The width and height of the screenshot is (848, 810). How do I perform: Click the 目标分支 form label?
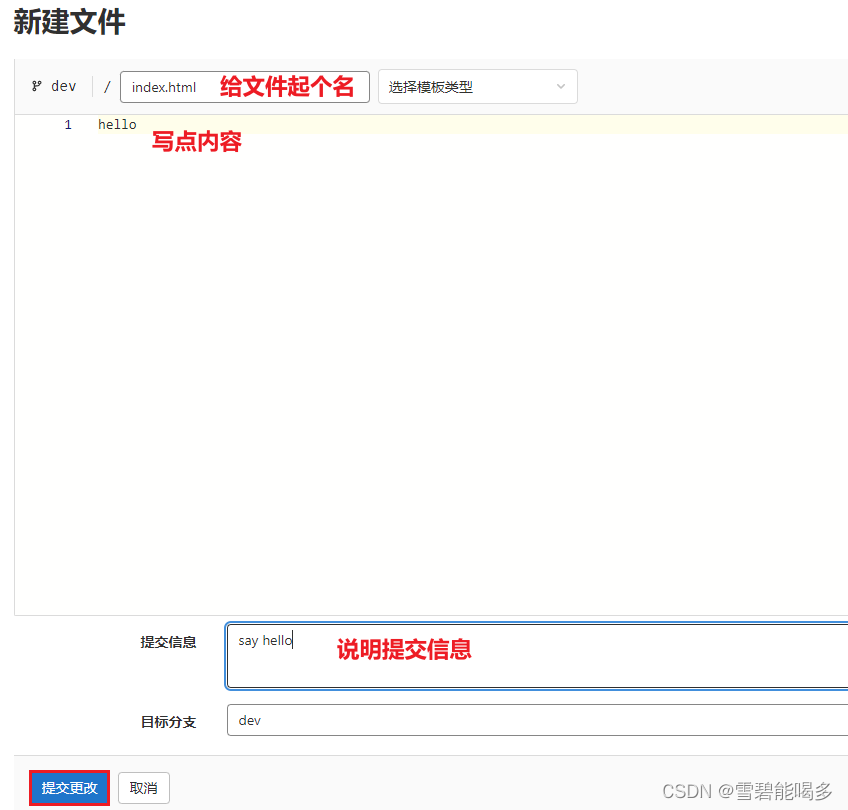(168, 721)
